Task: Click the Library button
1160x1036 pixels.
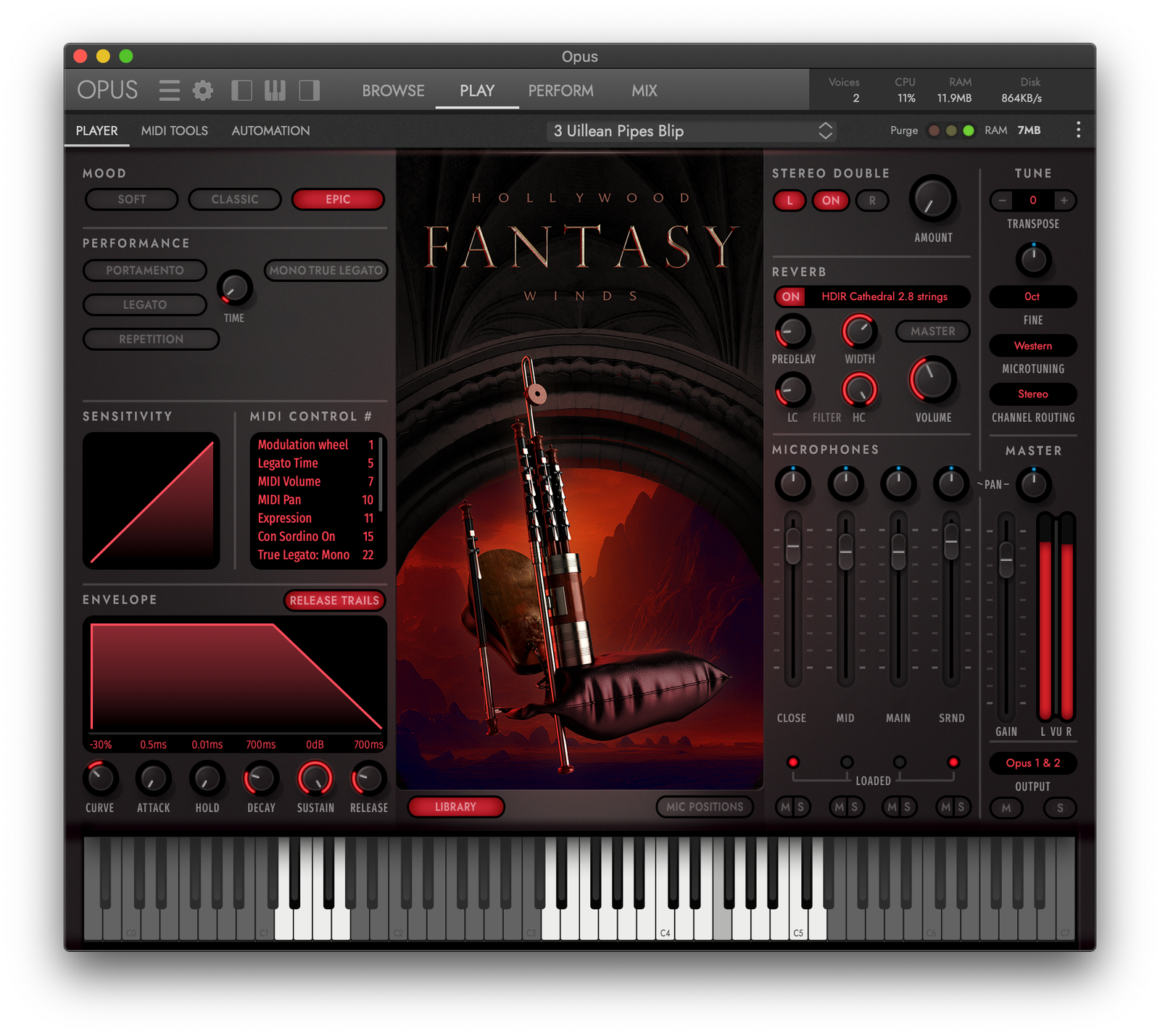Action: pyautogui.click(x=455, y=807)
